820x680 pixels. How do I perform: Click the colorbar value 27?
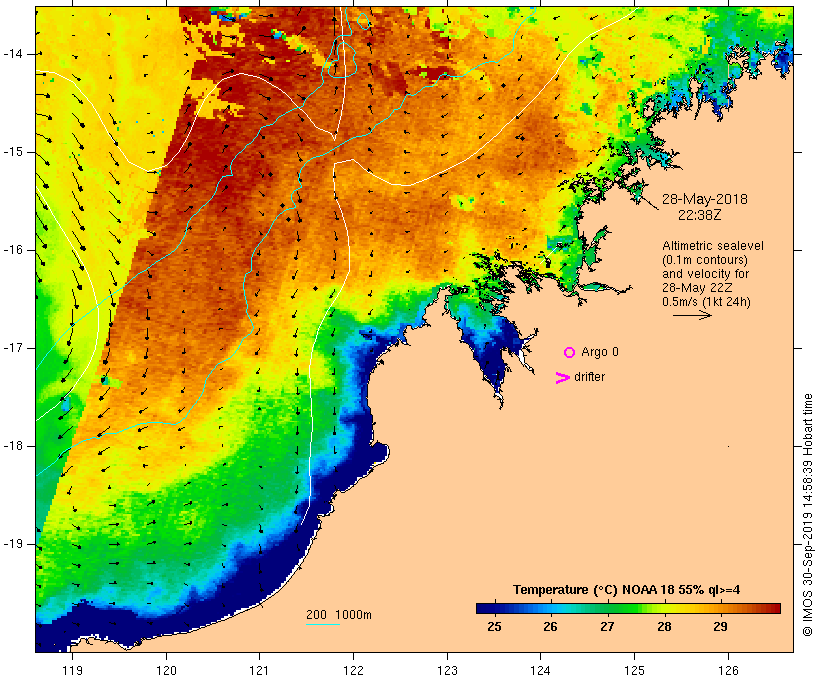(x=607, y=626)
